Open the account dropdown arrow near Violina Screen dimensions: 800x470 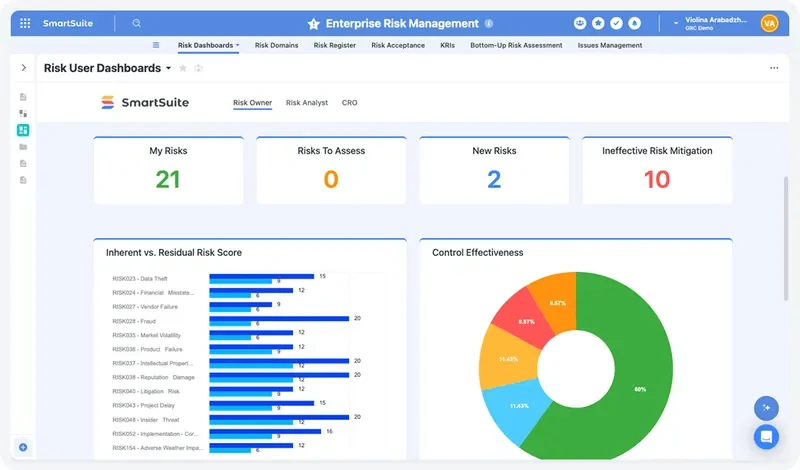click(x=676, y=23)
